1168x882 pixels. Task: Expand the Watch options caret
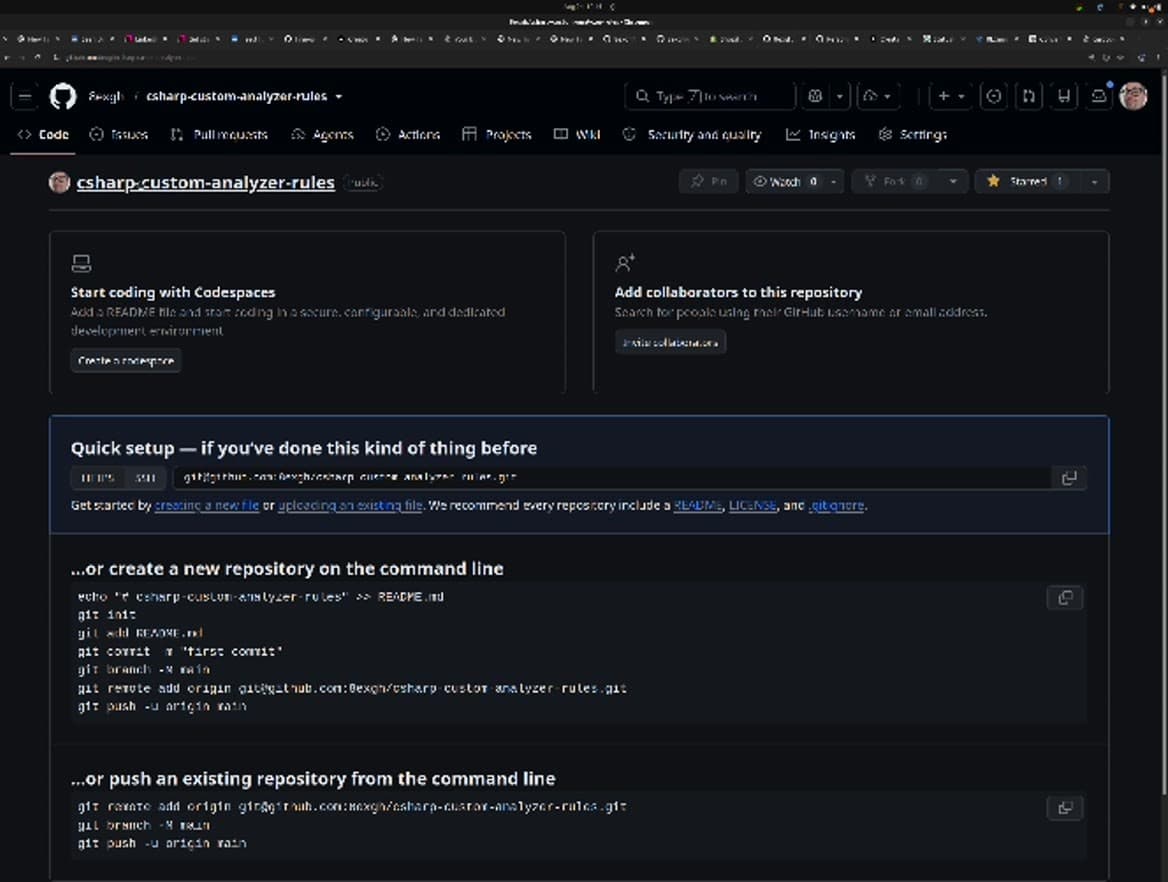(834, 182)
